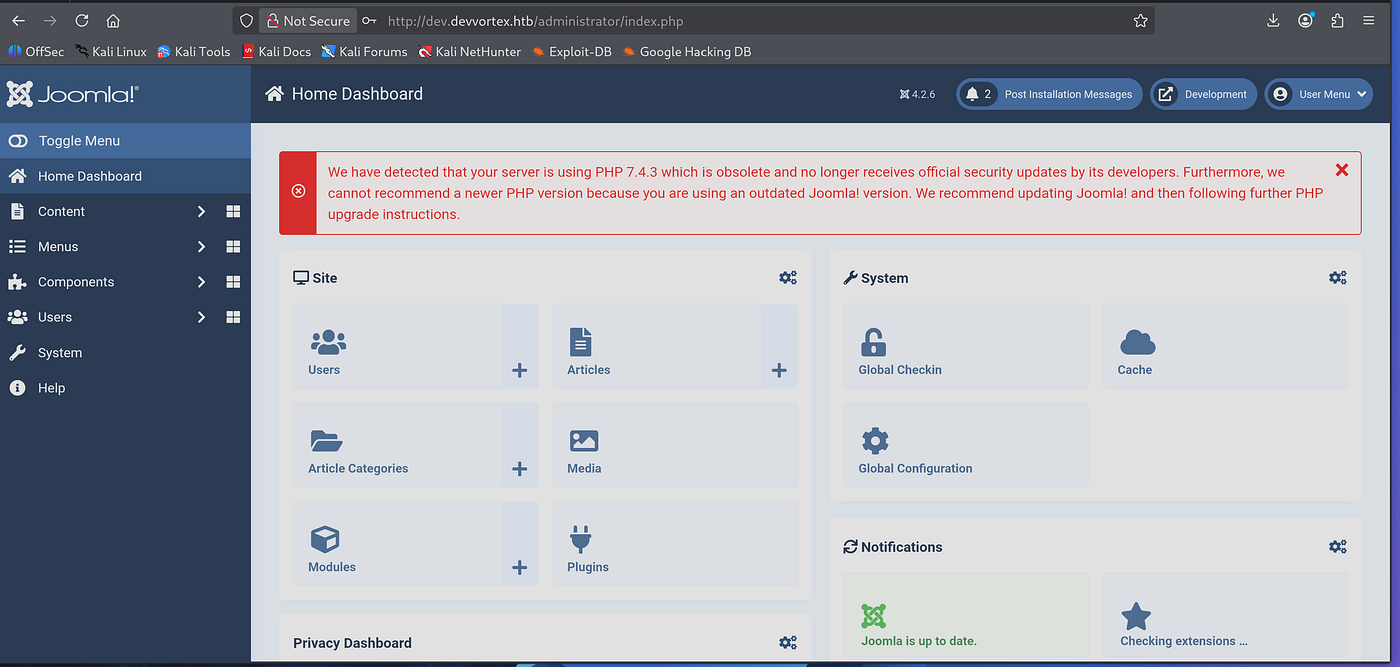Image resolution: width=1400 pixels, height=667 pixels.
Task: Open Components dashboard grid icon
Action: coord(233,282)
